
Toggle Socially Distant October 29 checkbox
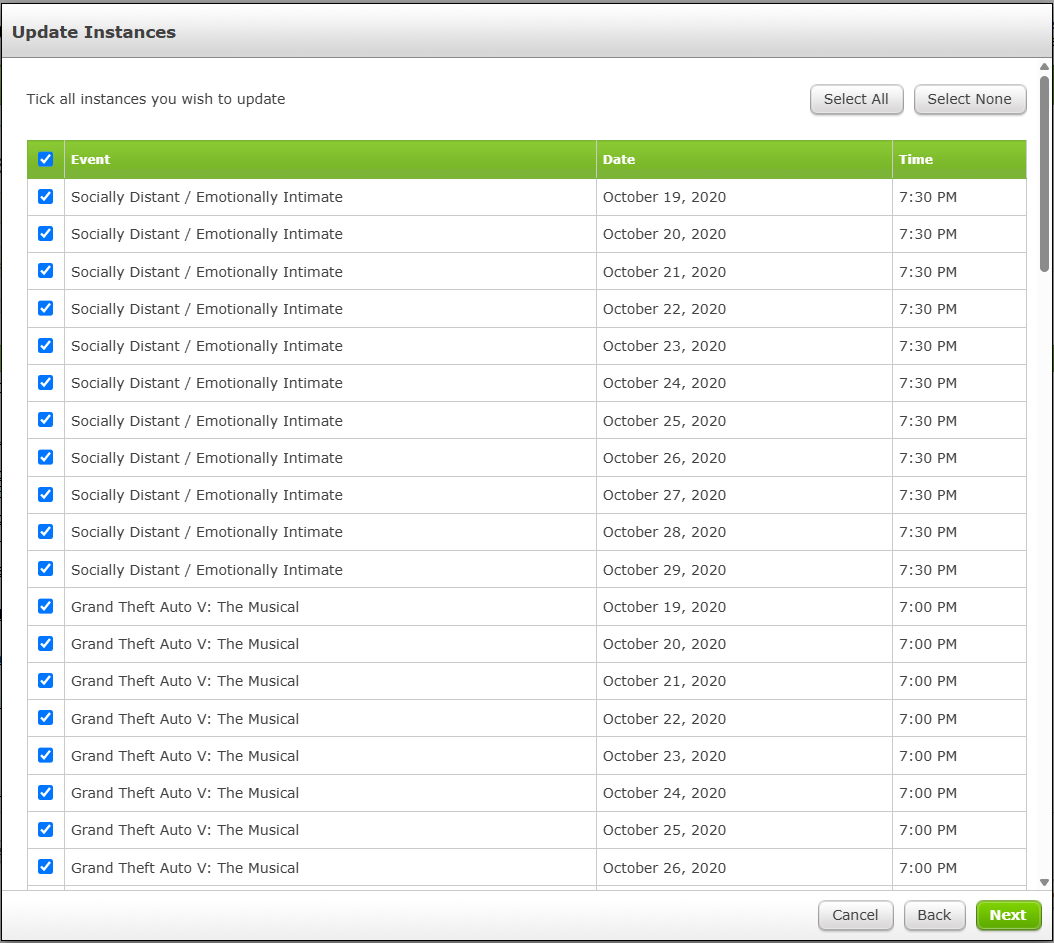click(45, 569)
